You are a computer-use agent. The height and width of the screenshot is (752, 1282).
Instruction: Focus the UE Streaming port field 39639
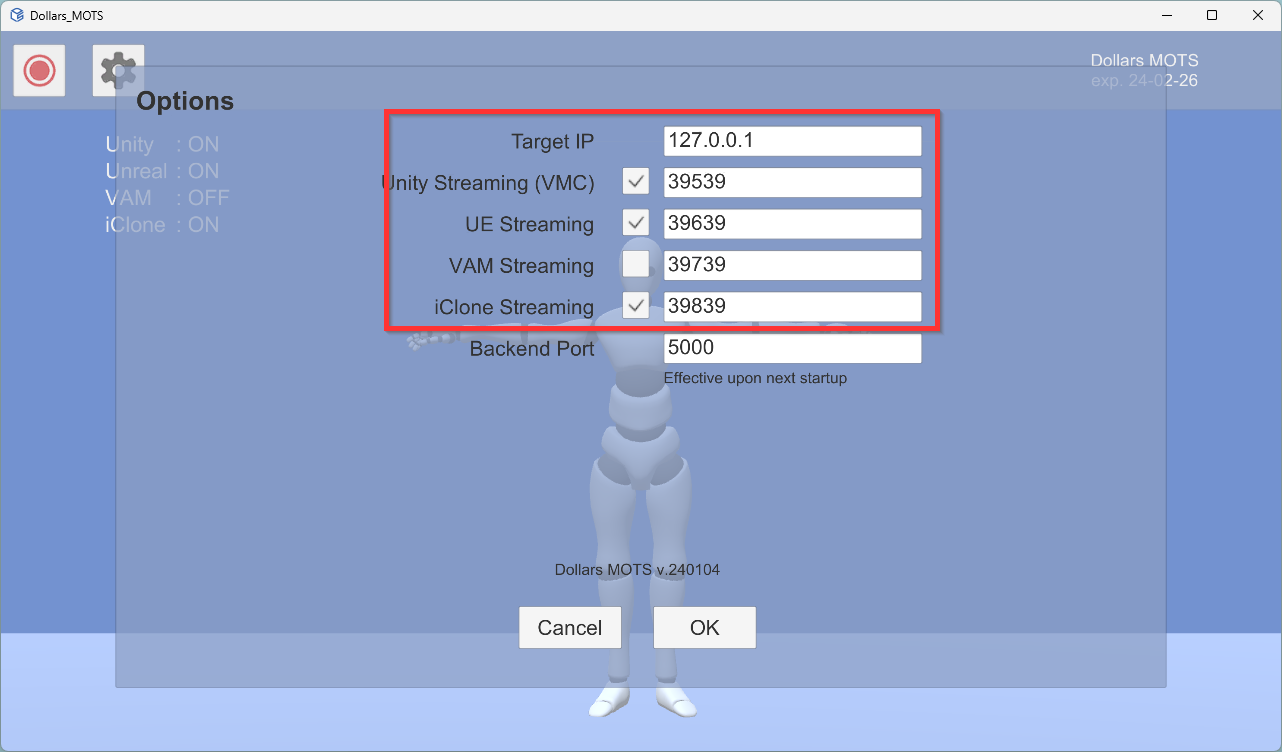pos(792,223)
